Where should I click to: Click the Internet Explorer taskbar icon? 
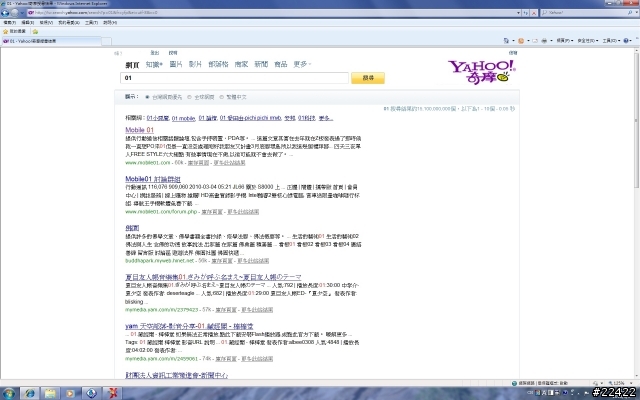pyautogui.click(x=29, y=393)
